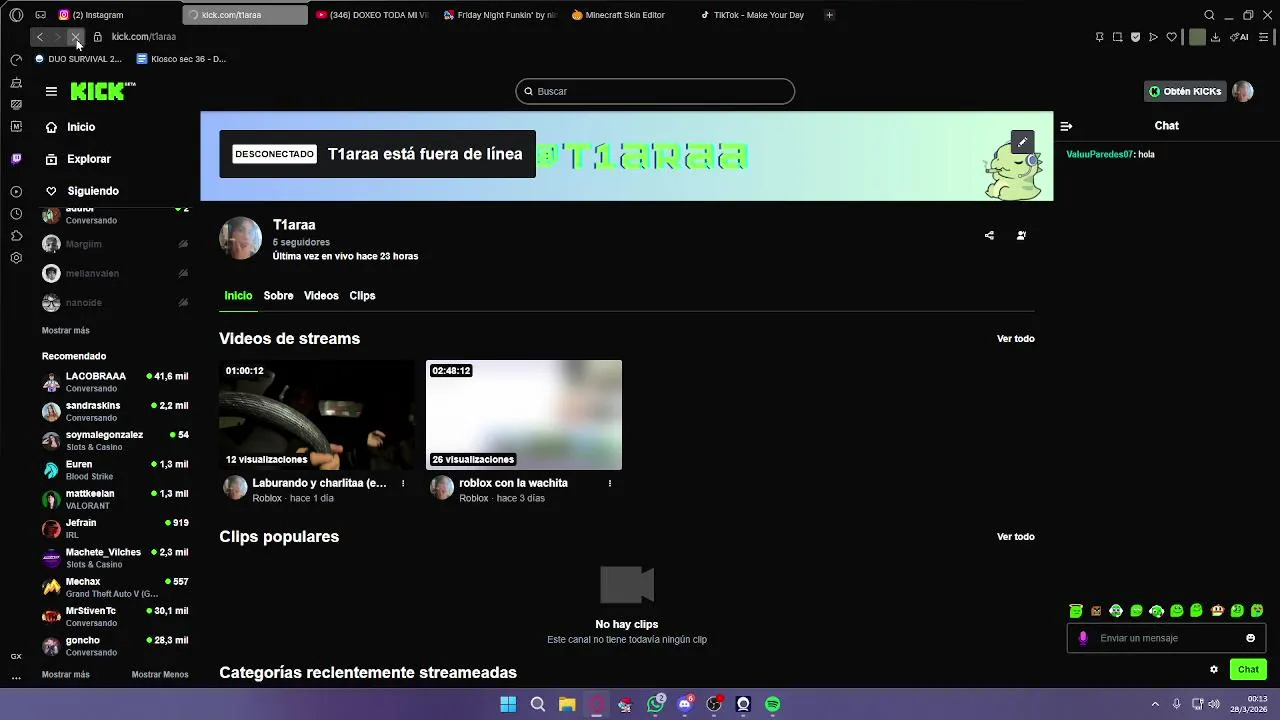Open more options for Laburando y charlitaa video
This screenshot has height=720, width=1280.
click(403, 483)
